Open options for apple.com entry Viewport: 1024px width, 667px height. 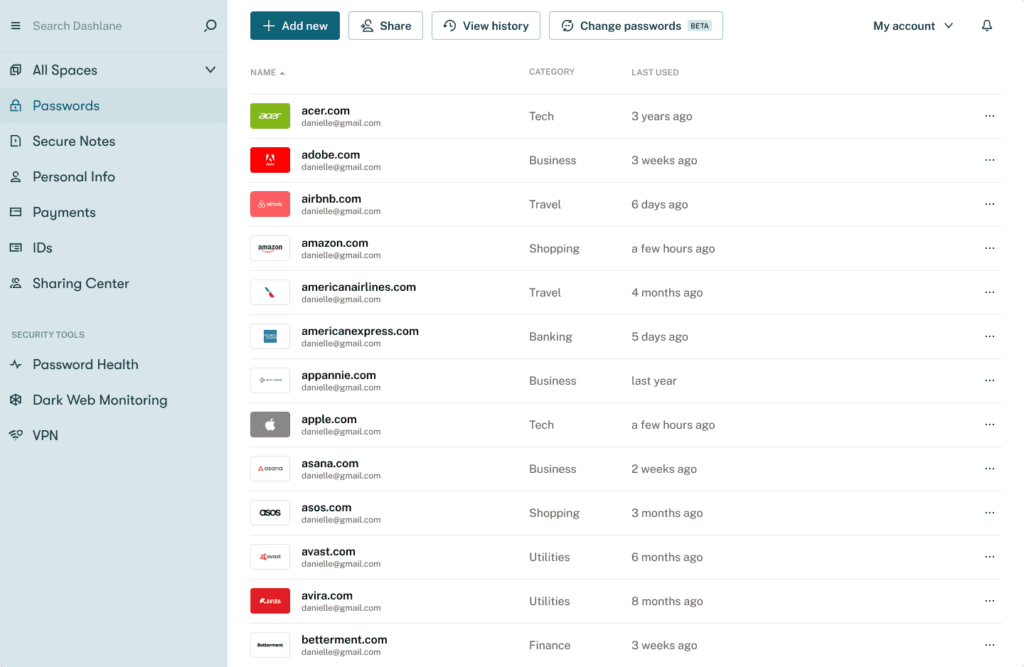[990, 424]
